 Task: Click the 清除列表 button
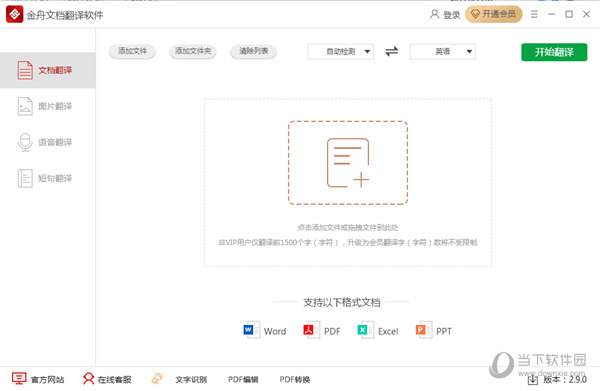tap(253, 51)
